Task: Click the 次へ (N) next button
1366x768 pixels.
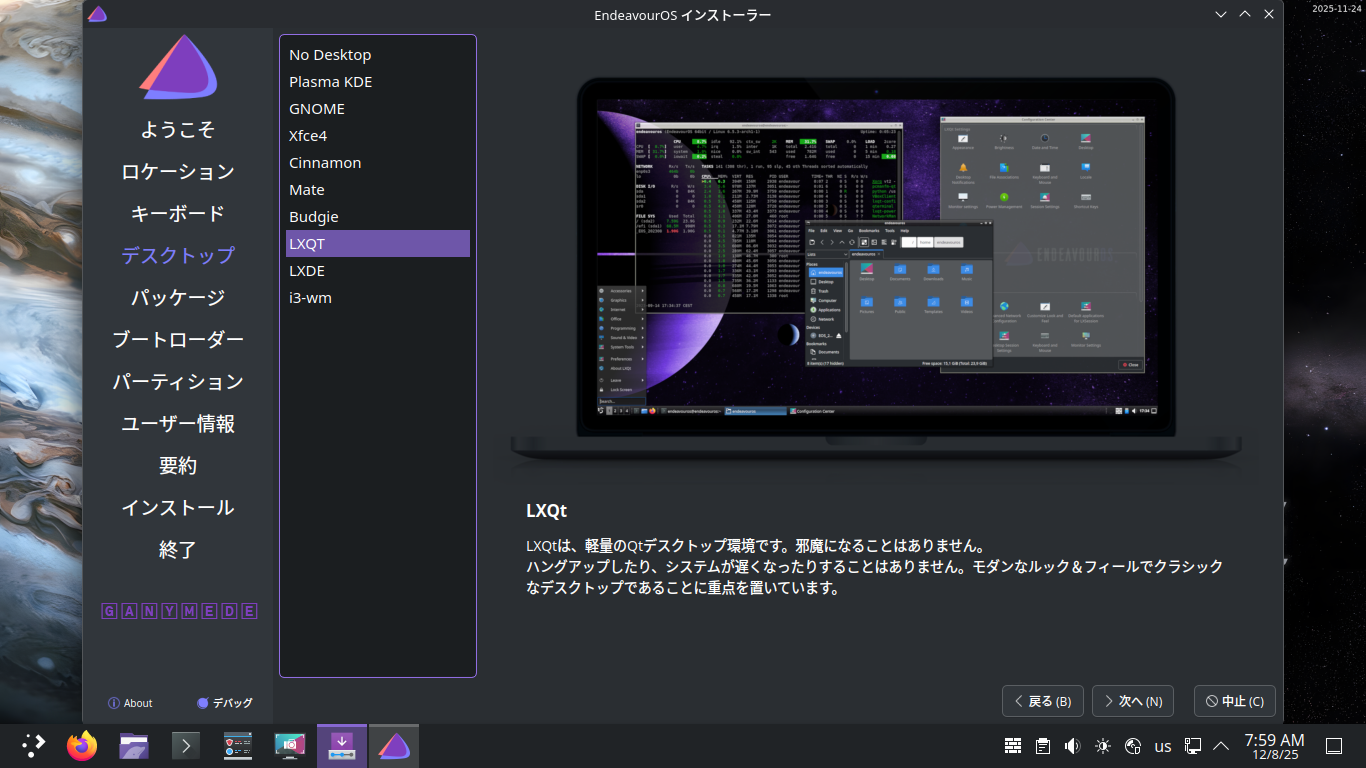Action: coord(1132,701)
